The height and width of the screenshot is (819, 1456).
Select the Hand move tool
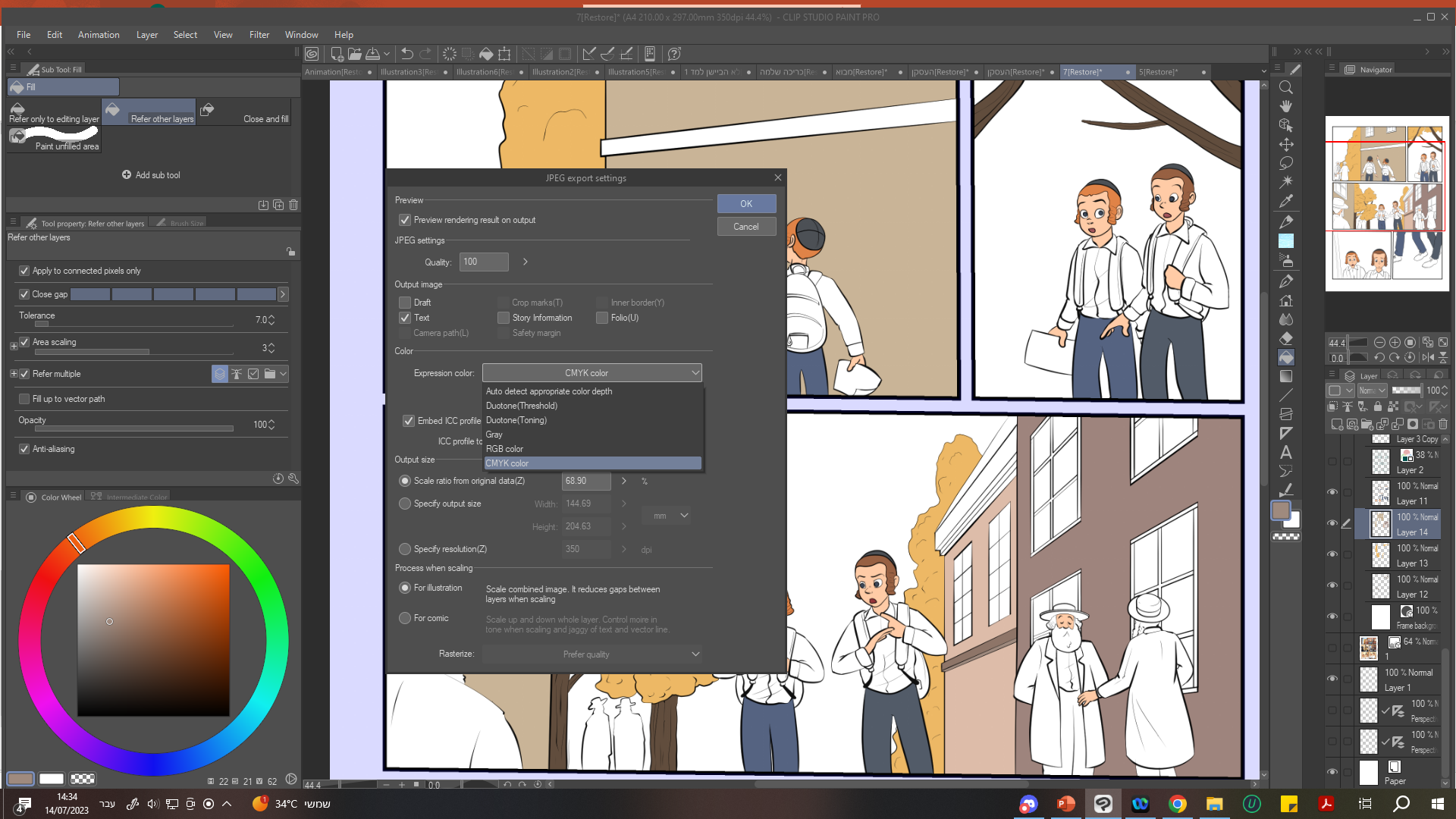point(1286,106)
